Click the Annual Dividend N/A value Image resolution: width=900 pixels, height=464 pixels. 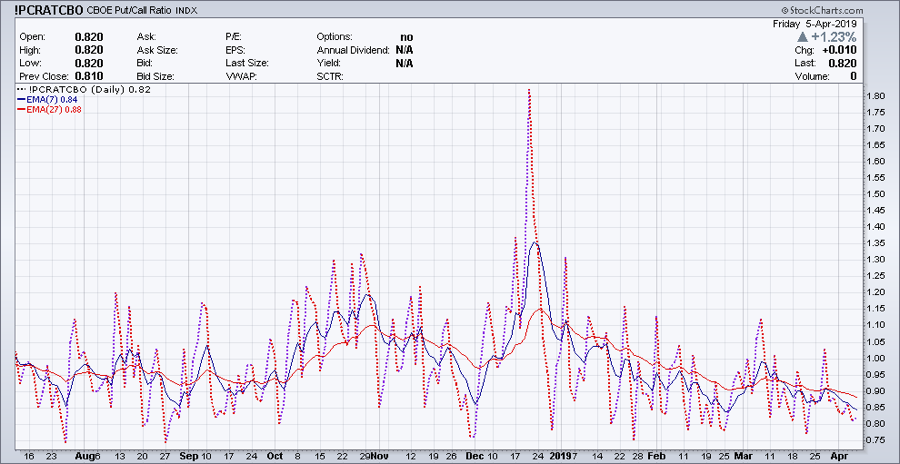coord(404,49)
